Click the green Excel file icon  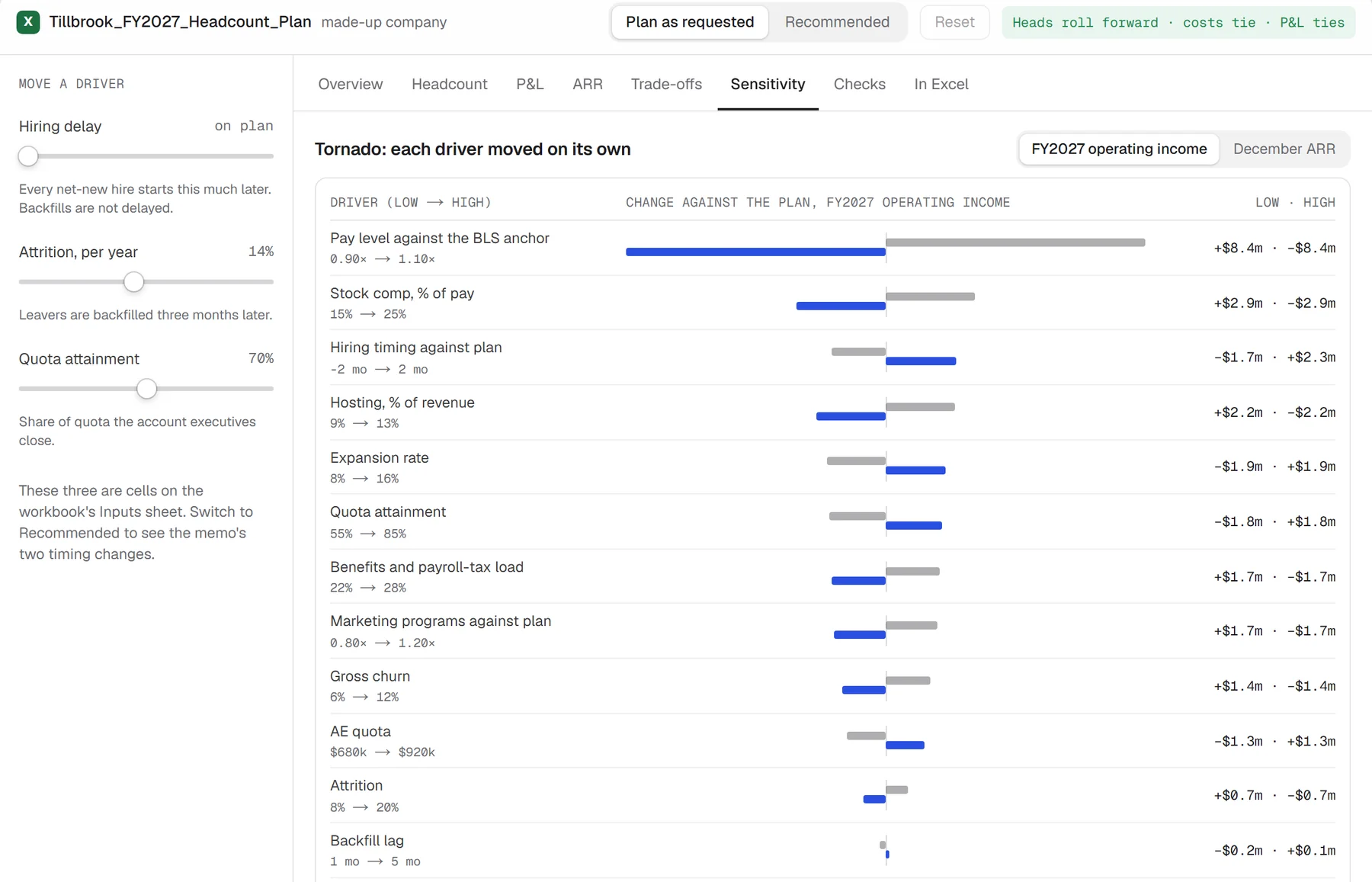click(28, 21)
